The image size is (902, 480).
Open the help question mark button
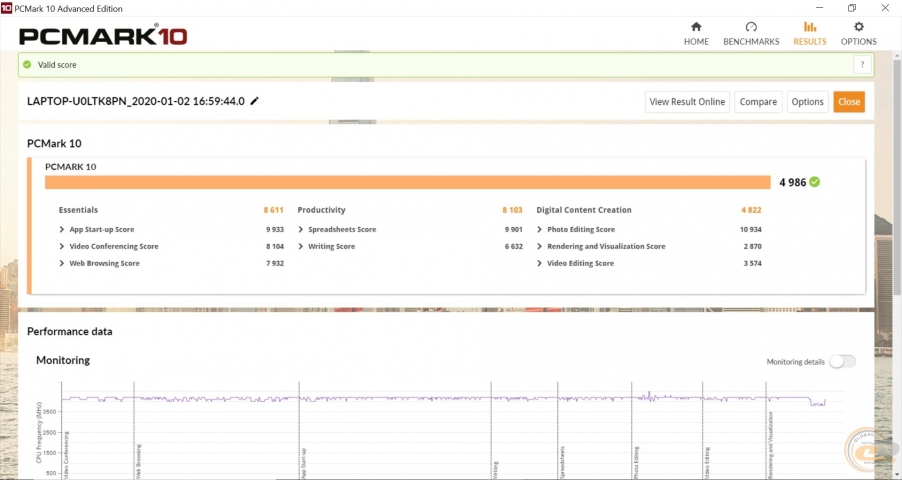(x=862, y=65)
